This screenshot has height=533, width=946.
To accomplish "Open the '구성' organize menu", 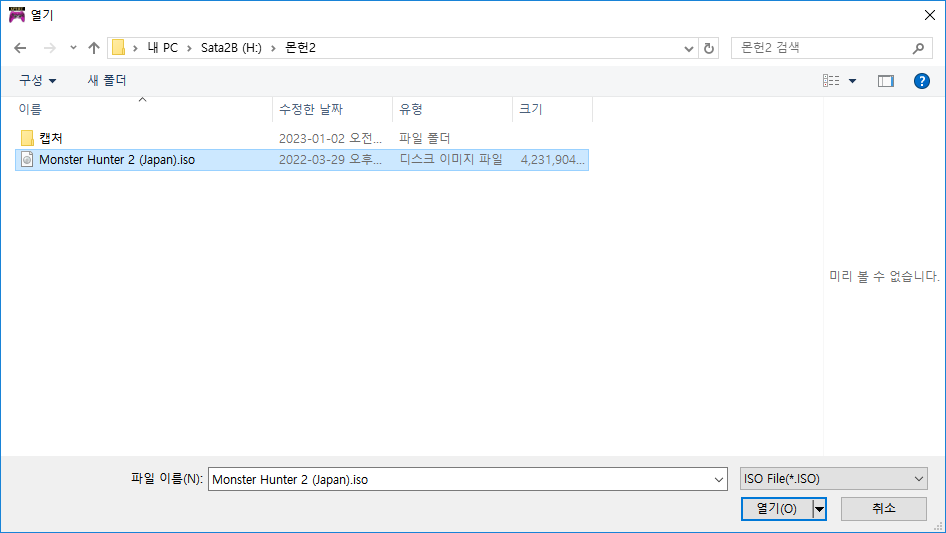I will [37, 80].
